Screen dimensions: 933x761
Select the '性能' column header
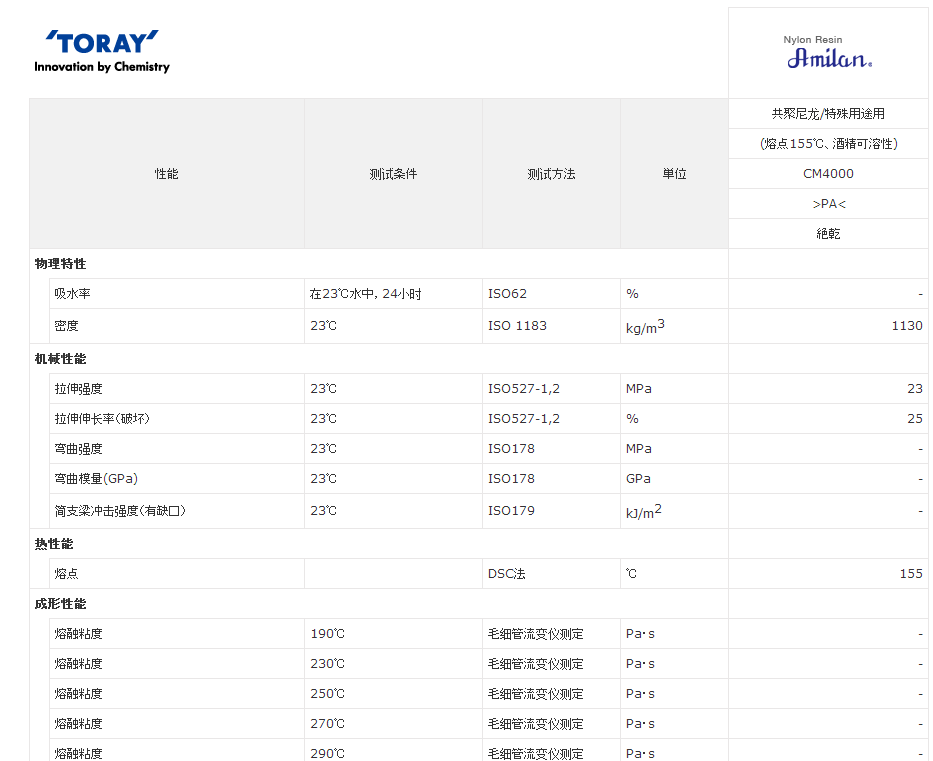pos(167,174)
